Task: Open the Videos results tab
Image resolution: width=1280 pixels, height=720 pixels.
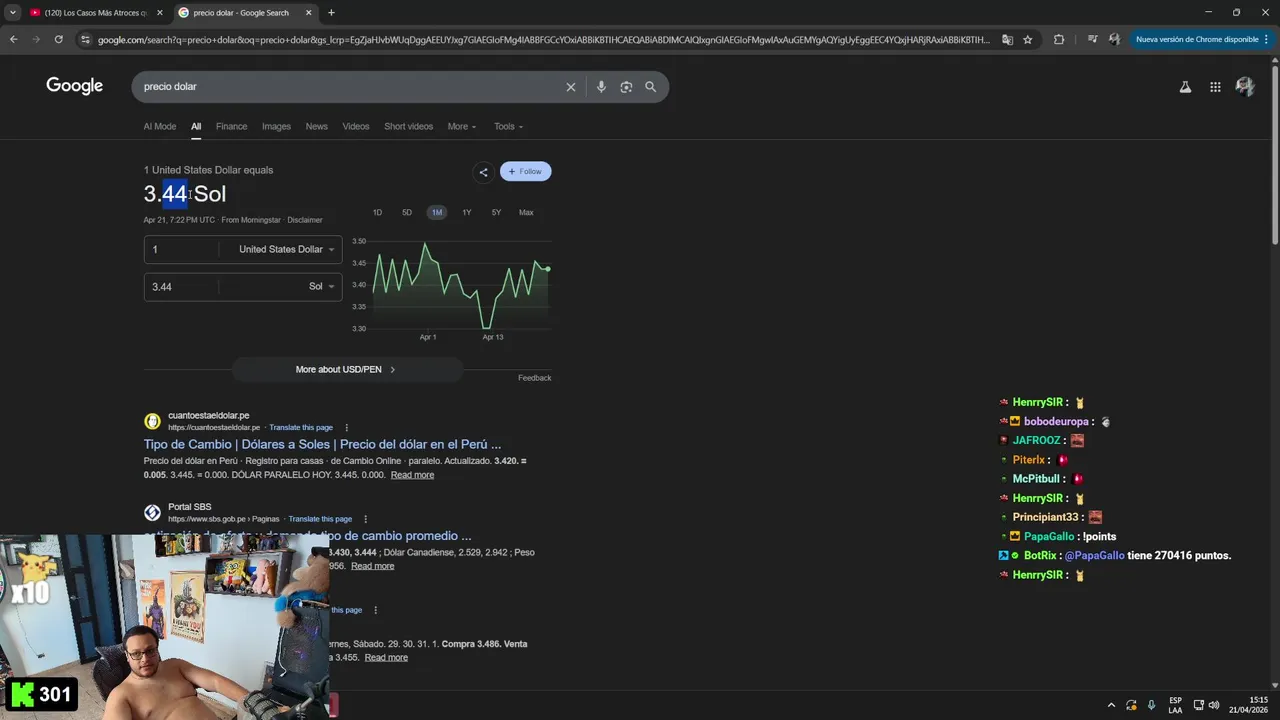Action: click(355, 126)
